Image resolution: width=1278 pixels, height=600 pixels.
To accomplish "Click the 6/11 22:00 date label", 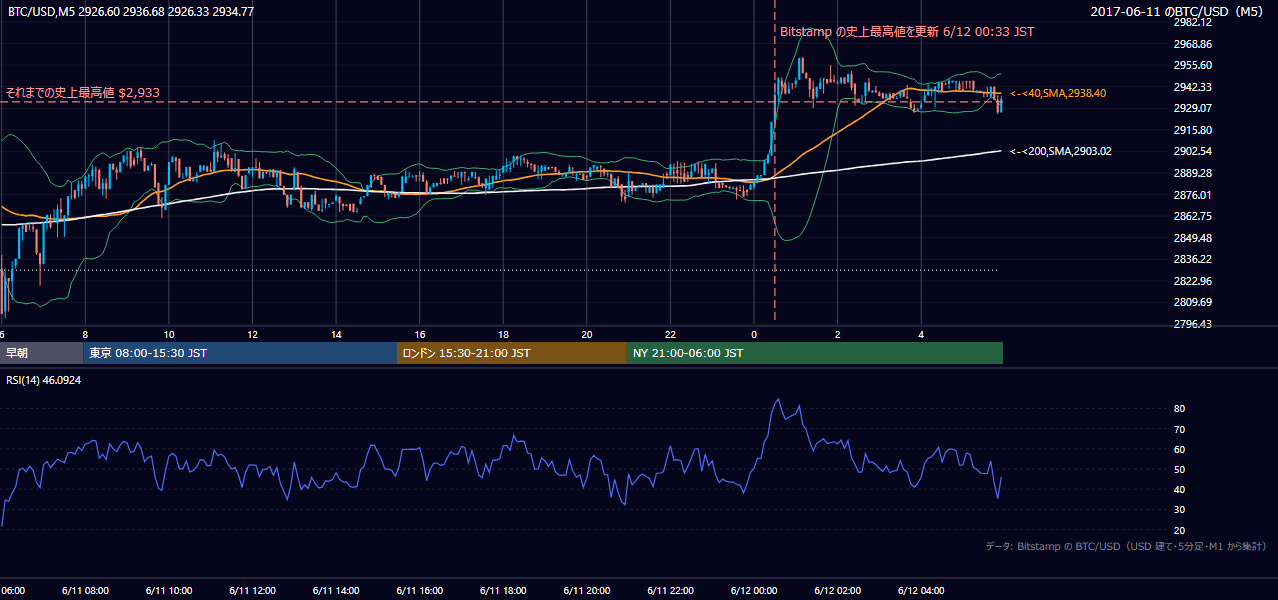I will [670, 590].
